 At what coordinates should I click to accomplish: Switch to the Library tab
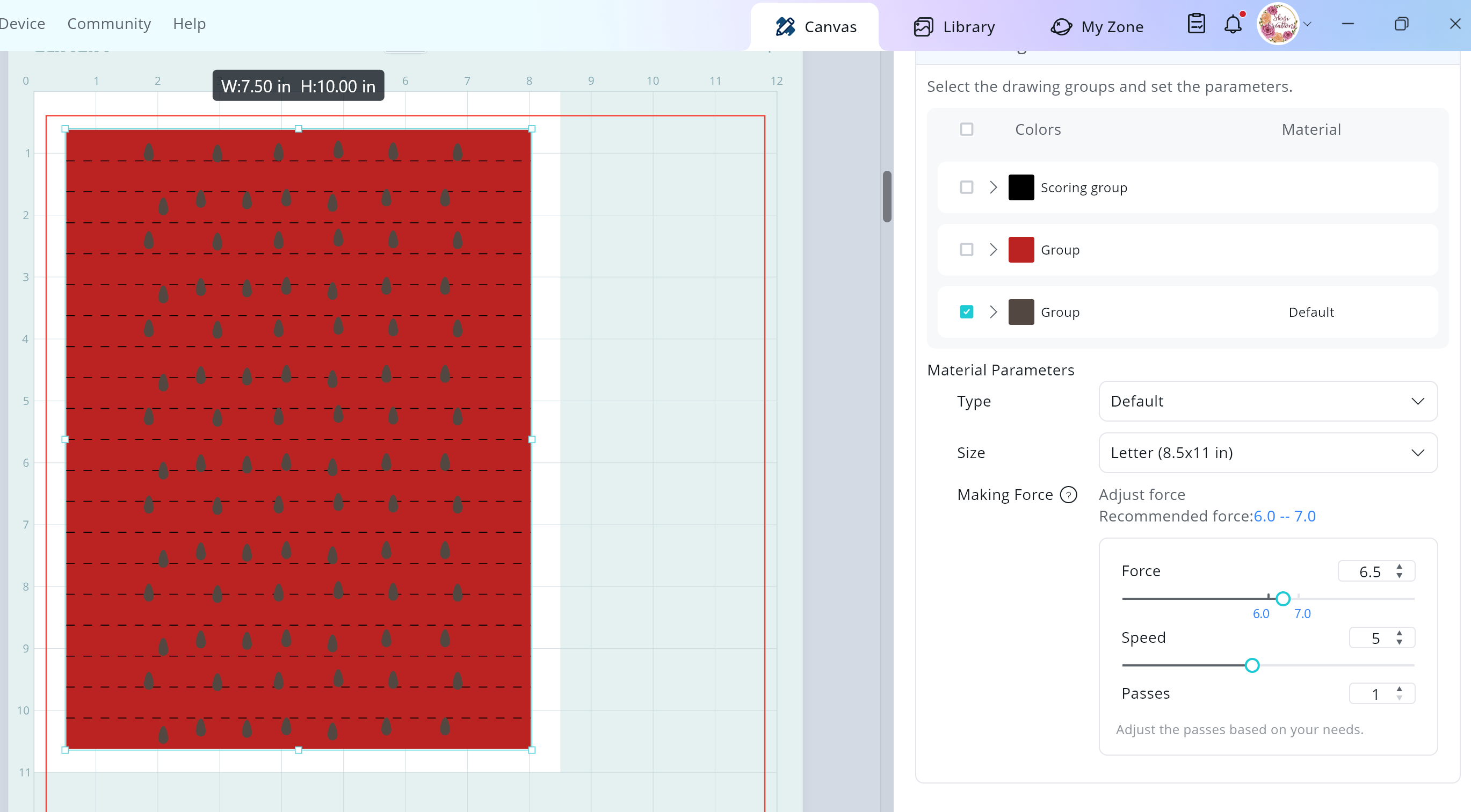coord(954,27)
